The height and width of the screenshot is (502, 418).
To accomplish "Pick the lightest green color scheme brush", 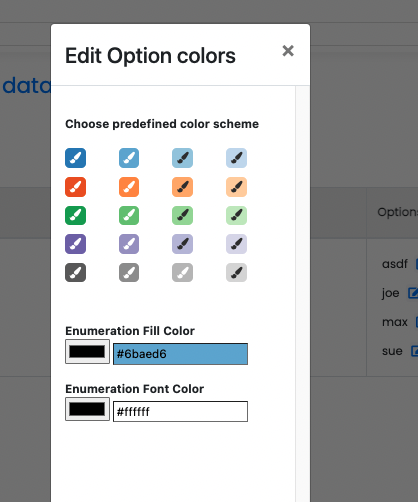I will [236, 216].
